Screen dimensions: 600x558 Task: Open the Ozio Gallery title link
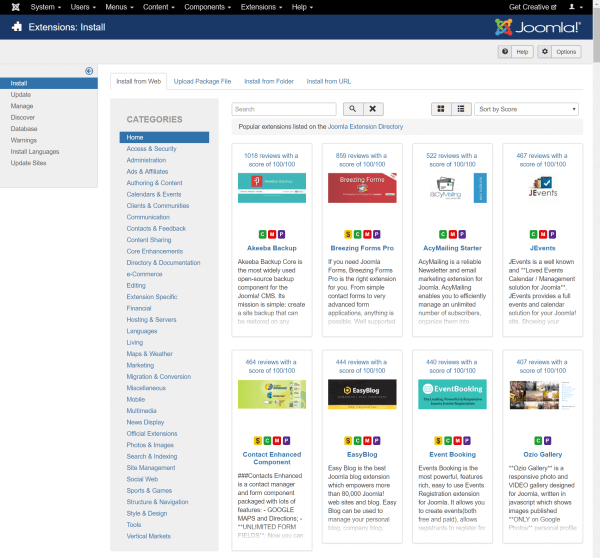pyautogui.click(x=543, y=454)
